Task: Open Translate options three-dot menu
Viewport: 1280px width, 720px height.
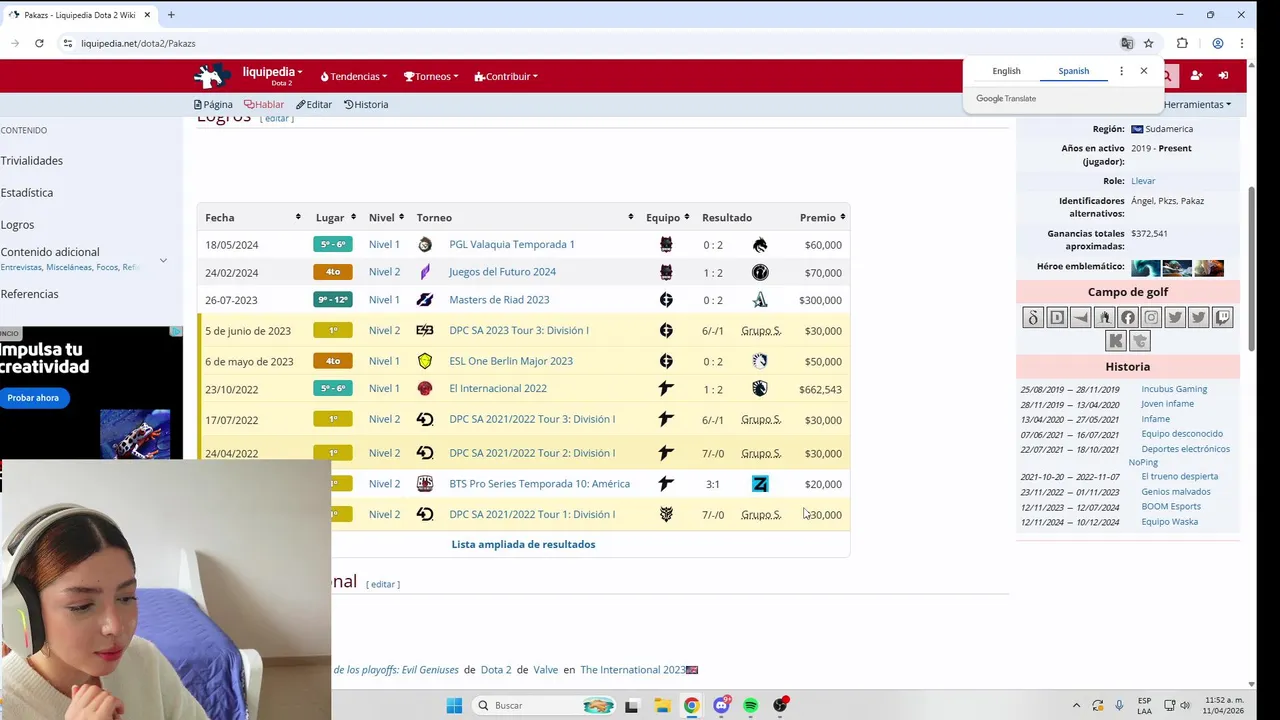Action: (x=1121, y=71)
